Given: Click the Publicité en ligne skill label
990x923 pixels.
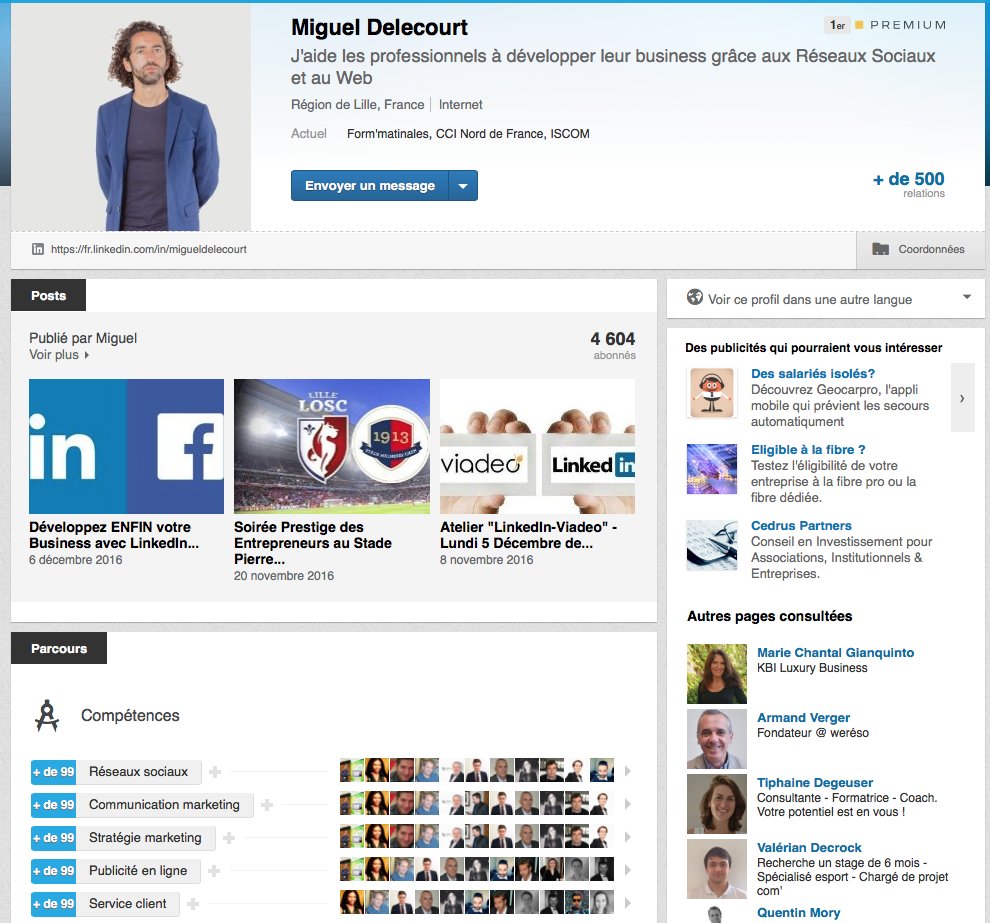Looking at the screenshot, I should [138, 871].
